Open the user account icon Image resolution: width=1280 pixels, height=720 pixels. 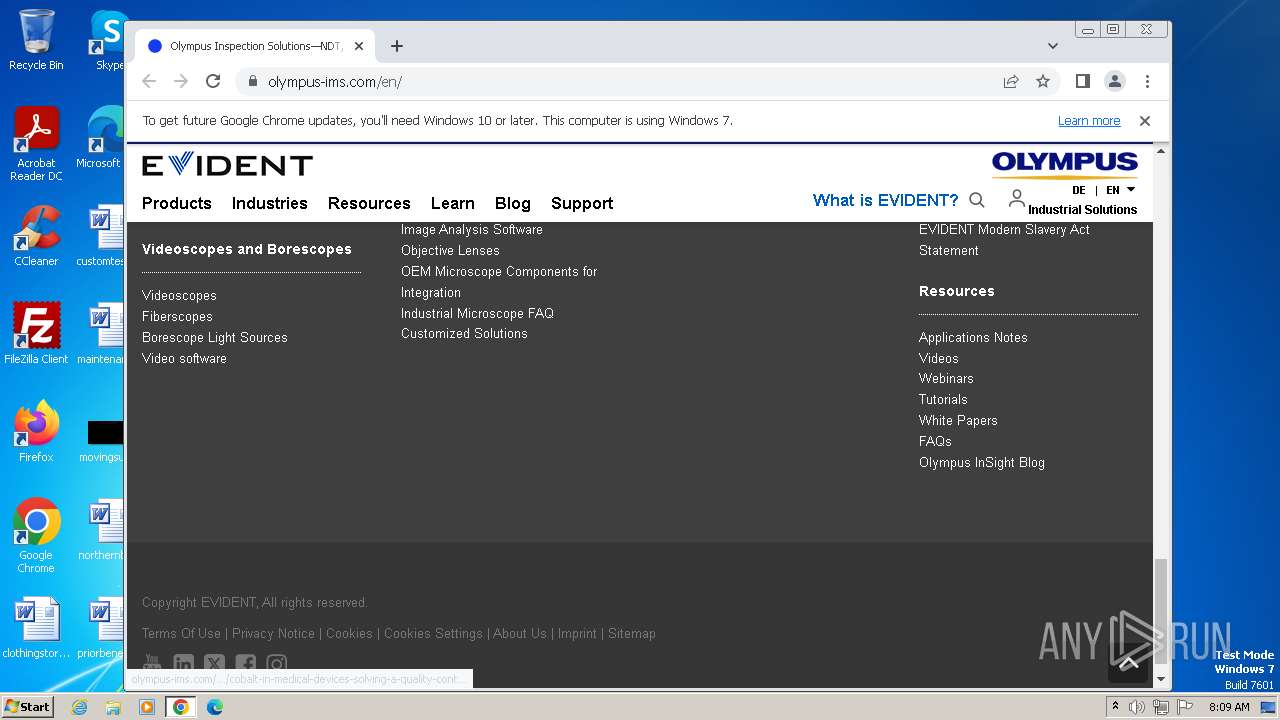(1016, 198)
